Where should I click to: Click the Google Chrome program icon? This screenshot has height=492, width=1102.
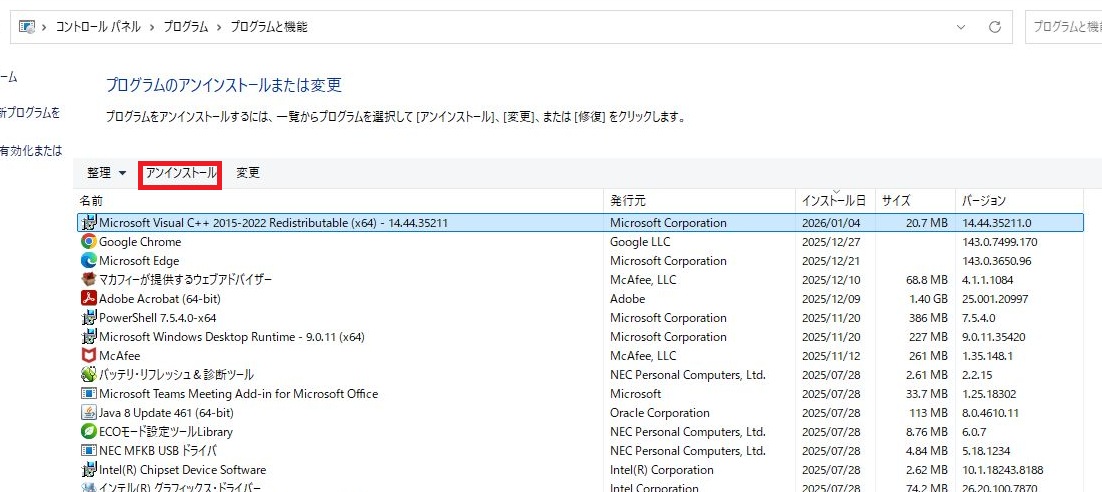point(88,242)
